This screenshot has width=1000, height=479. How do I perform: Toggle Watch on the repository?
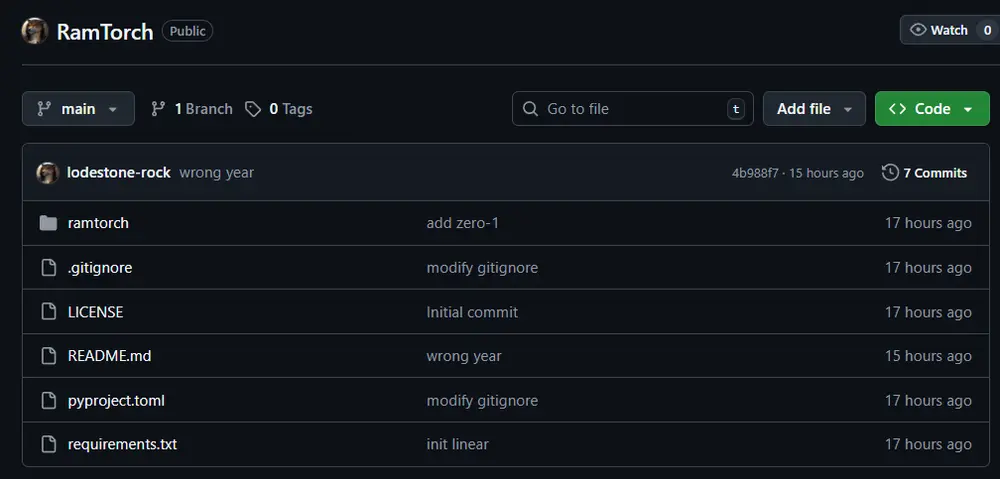pyautogui.click(x=938, y=30)
